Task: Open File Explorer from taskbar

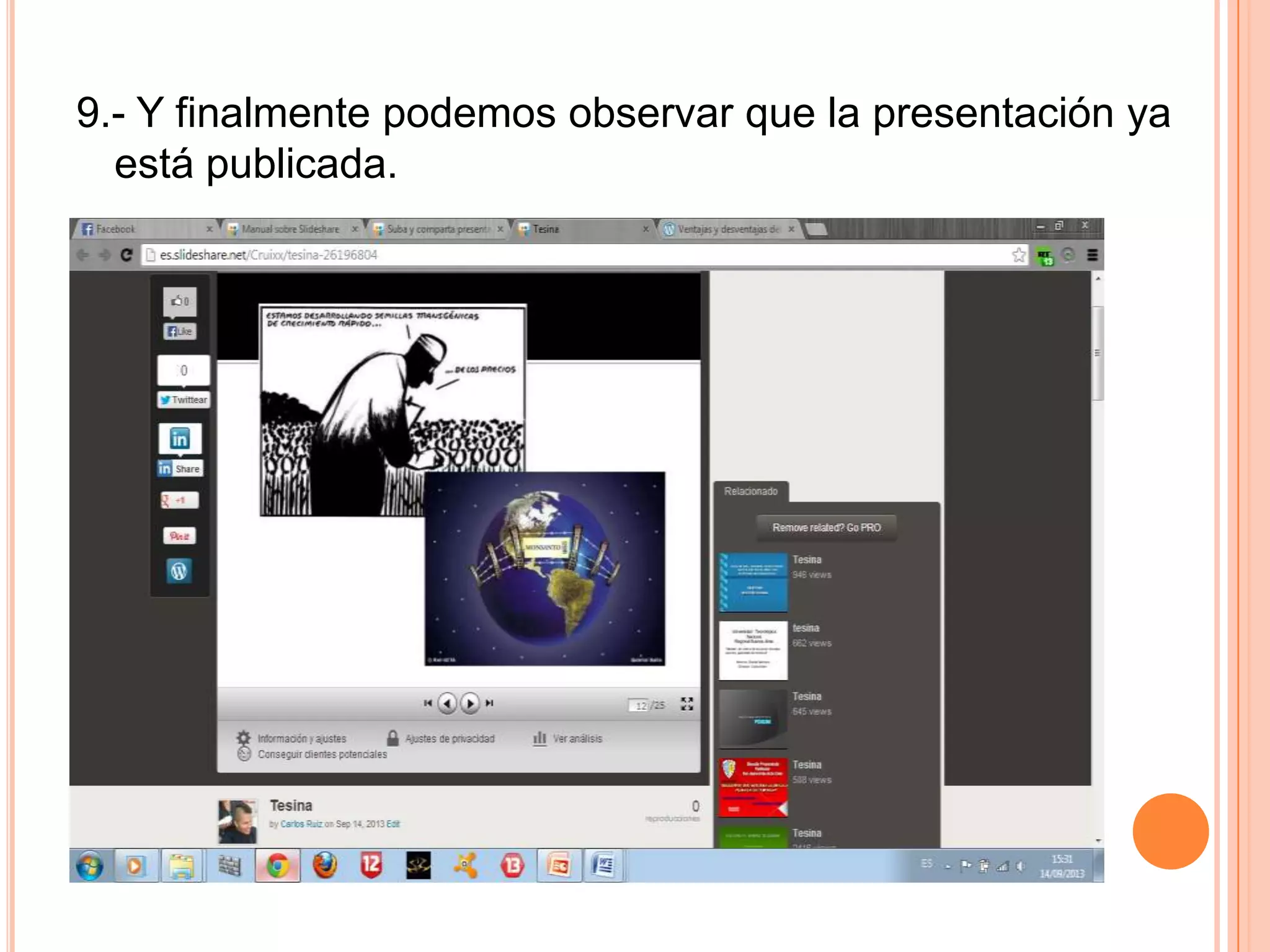Action: click(181, 866)
